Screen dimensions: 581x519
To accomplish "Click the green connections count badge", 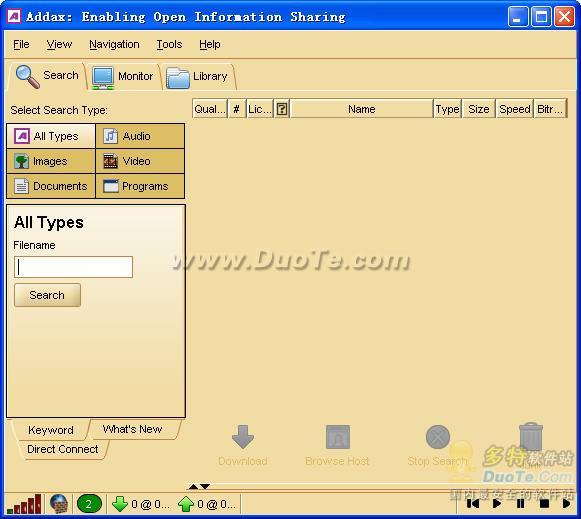I will click(x=89, y=504).
